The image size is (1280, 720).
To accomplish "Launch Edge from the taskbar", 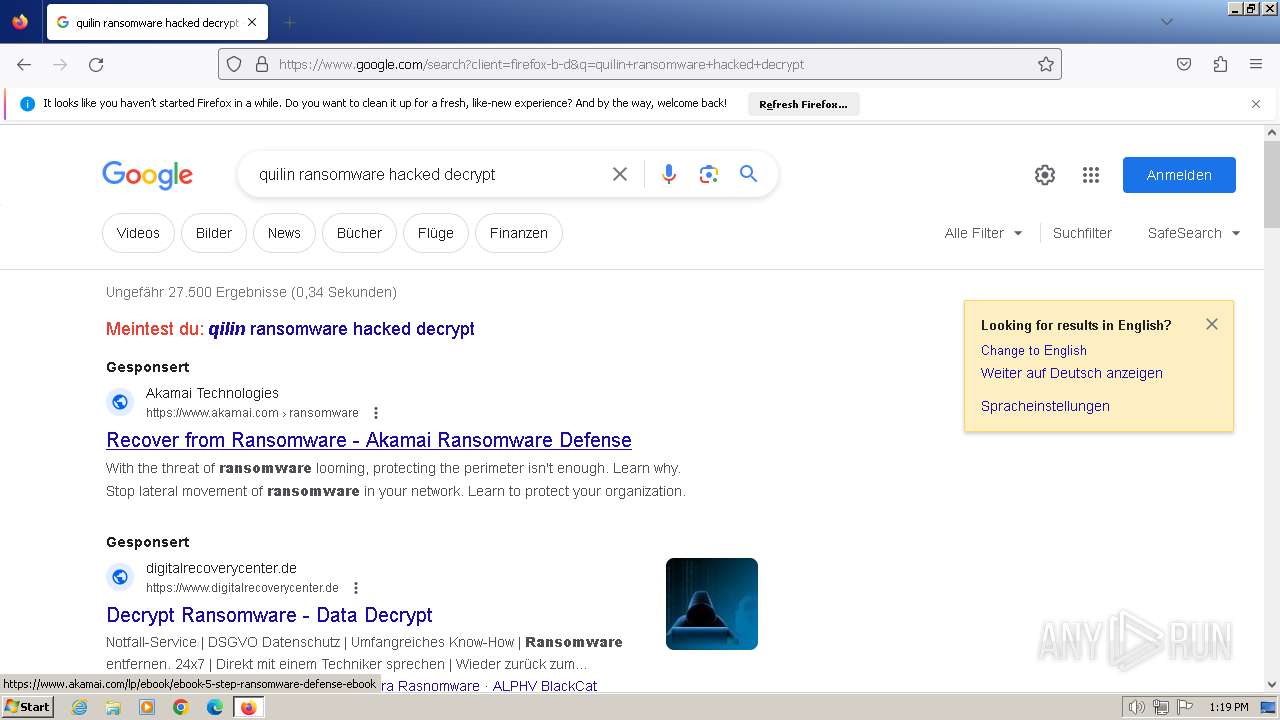I will tap(215, 707).
